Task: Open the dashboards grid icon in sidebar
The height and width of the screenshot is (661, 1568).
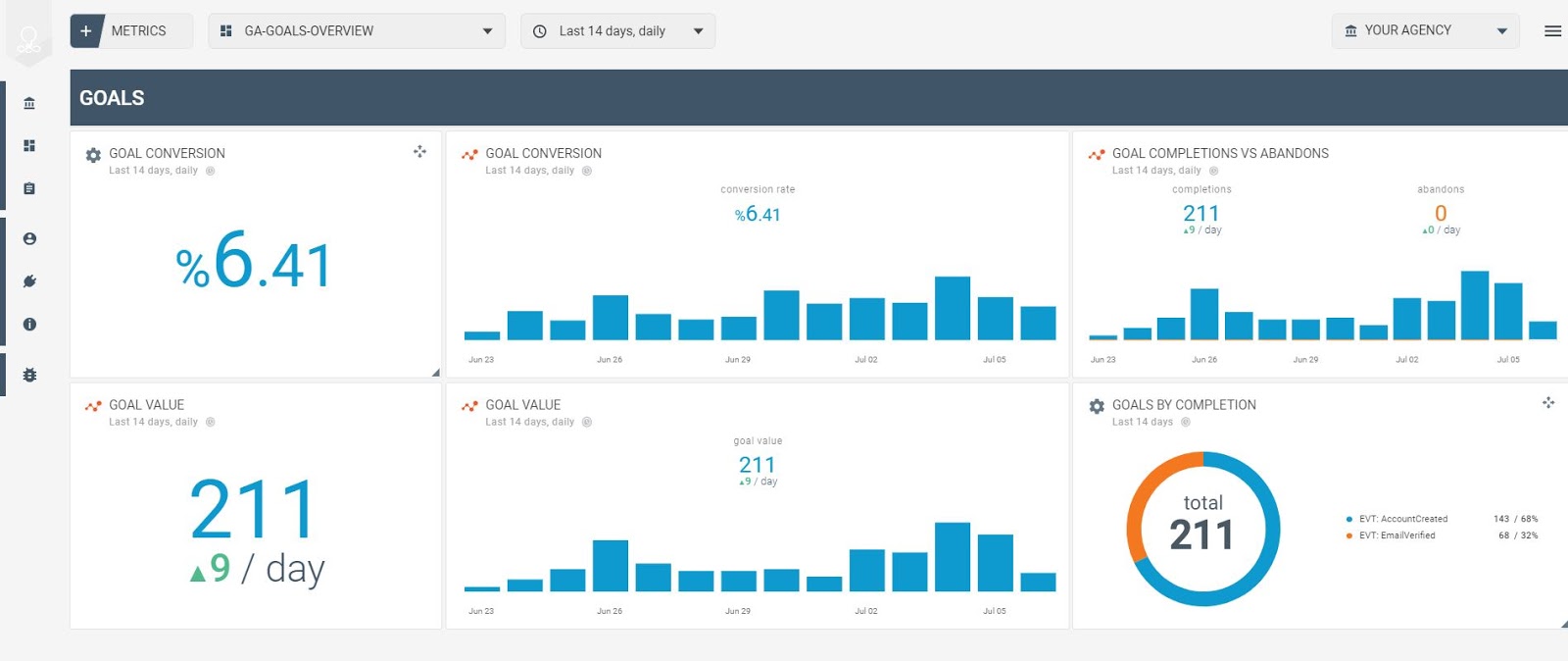Action: pyautogui.click(x=29, y=145)
